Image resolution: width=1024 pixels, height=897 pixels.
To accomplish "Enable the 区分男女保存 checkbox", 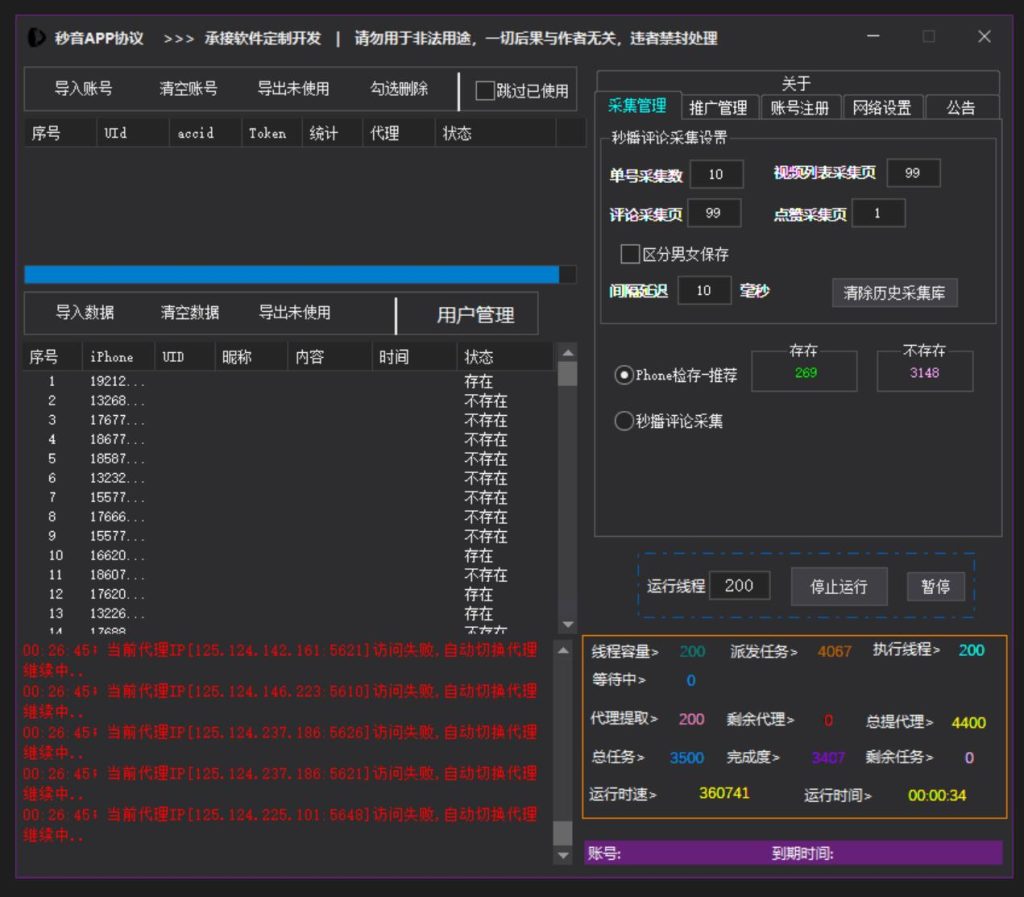I will (630, 254).
